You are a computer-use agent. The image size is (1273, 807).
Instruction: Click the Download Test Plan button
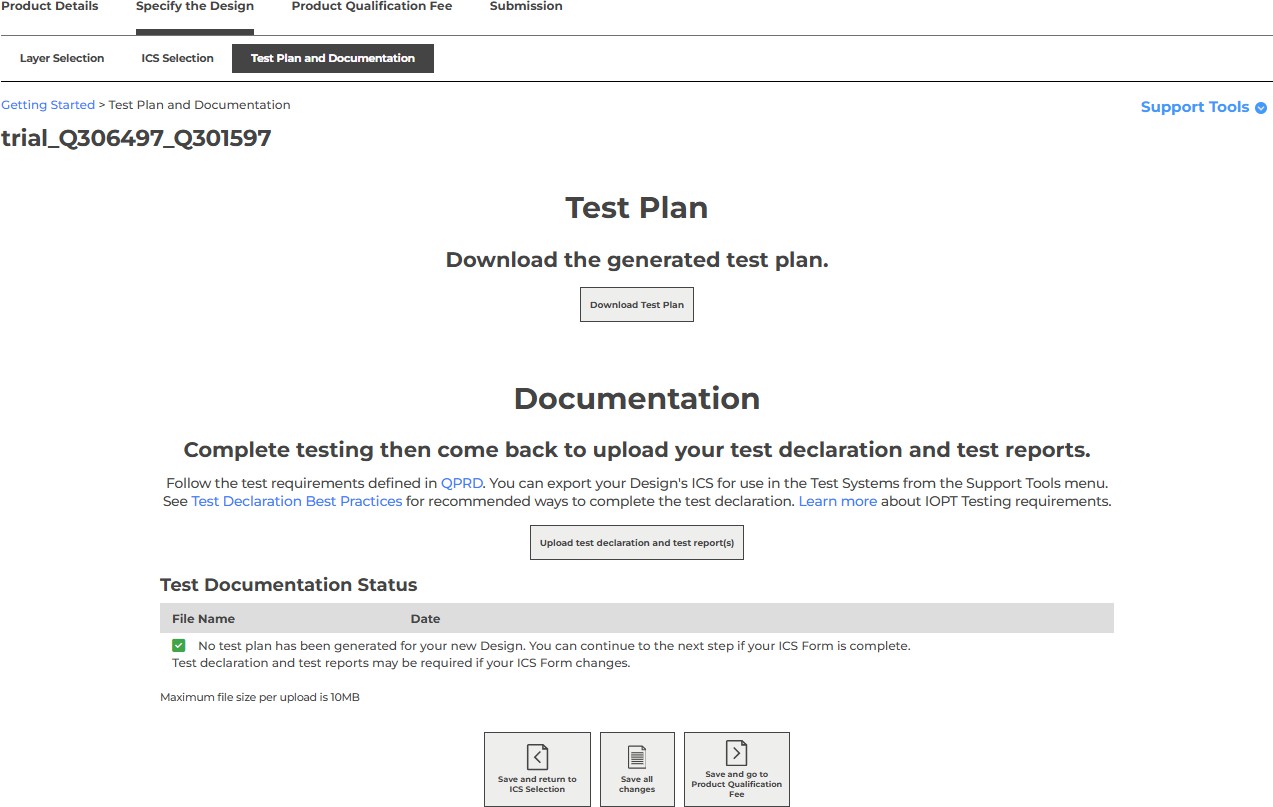pyautogui.click(x=637, y=305)
